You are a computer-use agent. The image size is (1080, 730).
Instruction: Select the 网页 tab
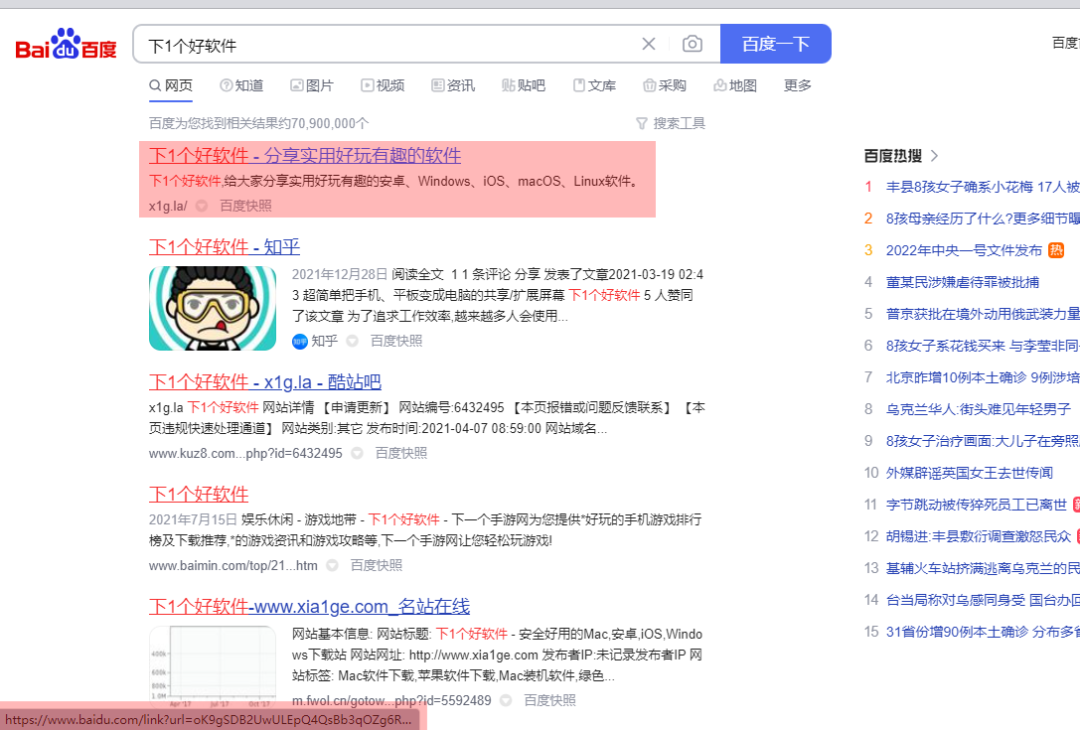[x=171, y=85]
